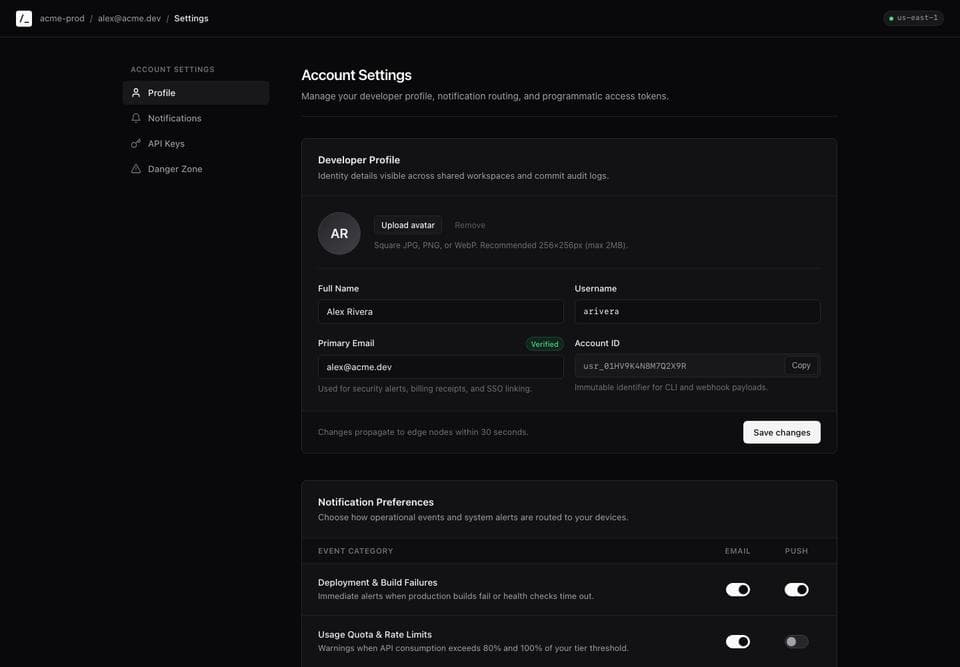The height and width of the screenshot is (667, 960).
Task: Turn off email for Usage Quota alerts
Action: (x=738, y=641)
